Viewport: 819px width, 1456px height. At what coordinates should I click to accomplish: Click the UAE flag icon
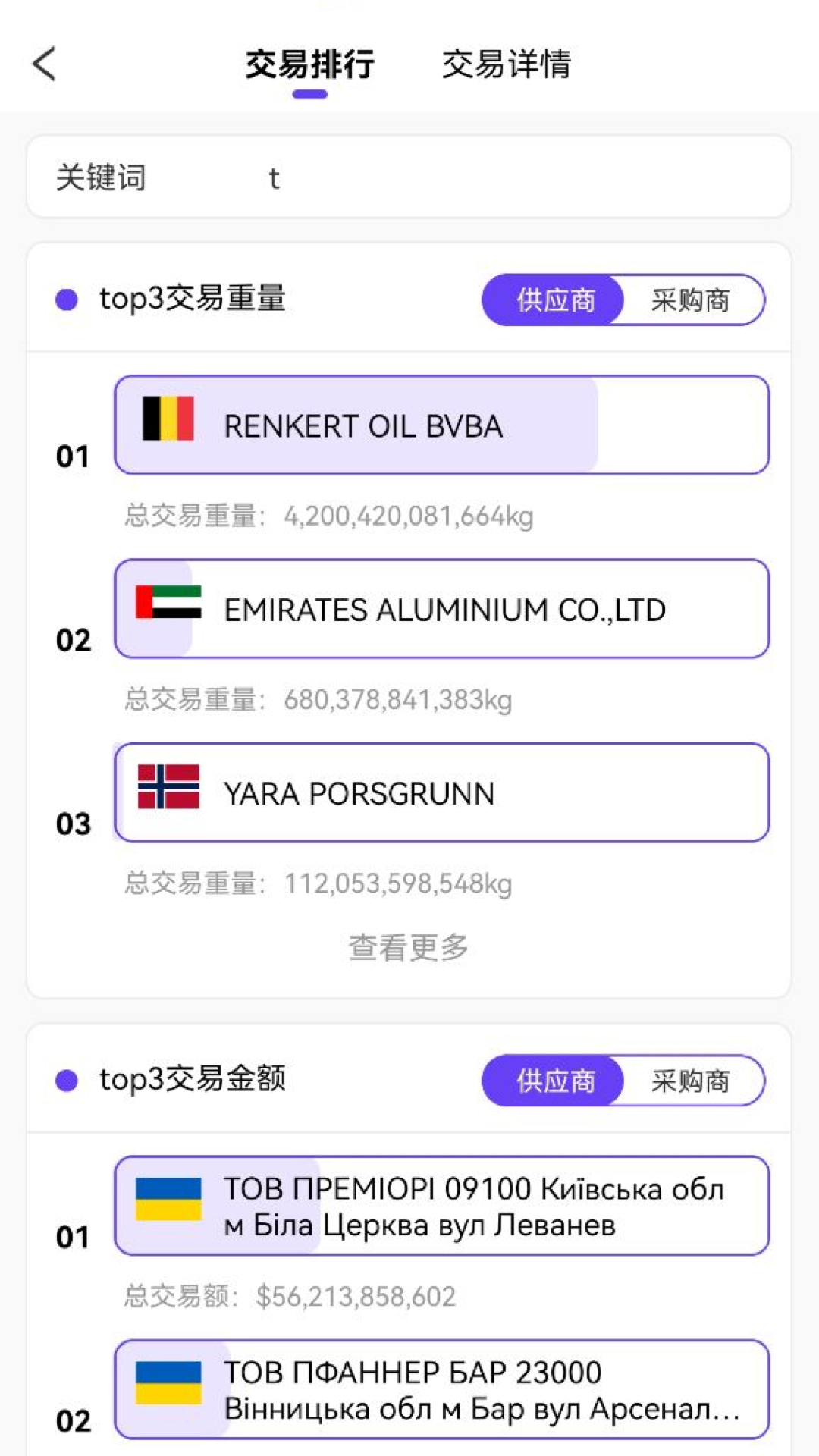168,602
